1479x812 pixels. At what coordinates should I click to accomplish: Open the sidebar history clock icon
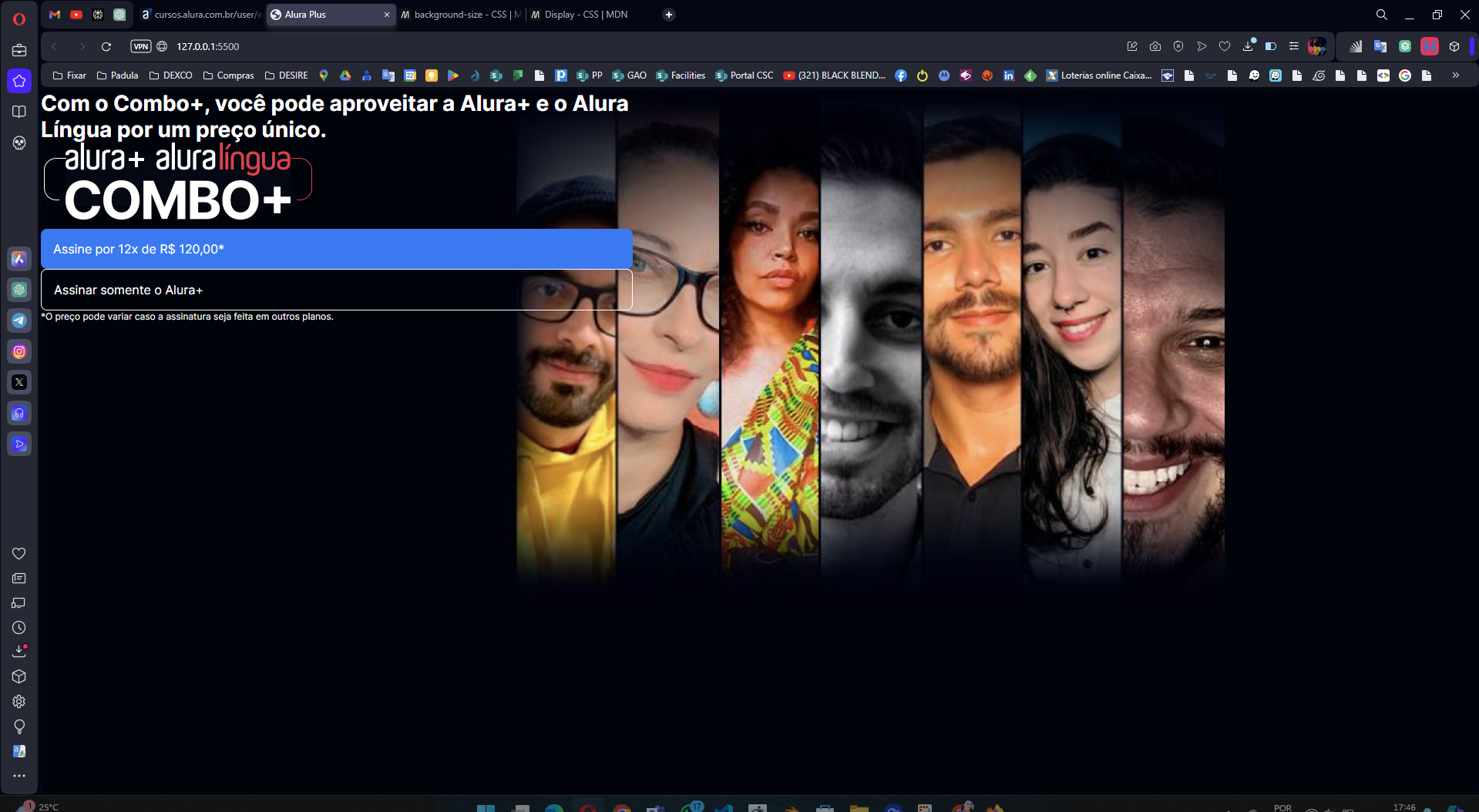[19, 628]
